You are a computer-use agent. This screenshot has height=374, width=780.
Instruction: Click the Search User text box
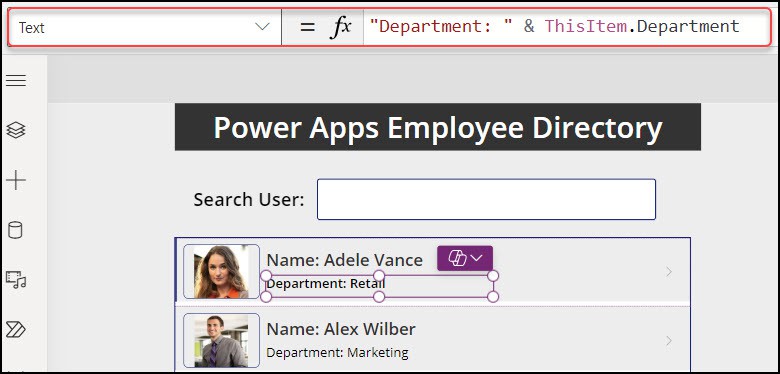[486, 199]
